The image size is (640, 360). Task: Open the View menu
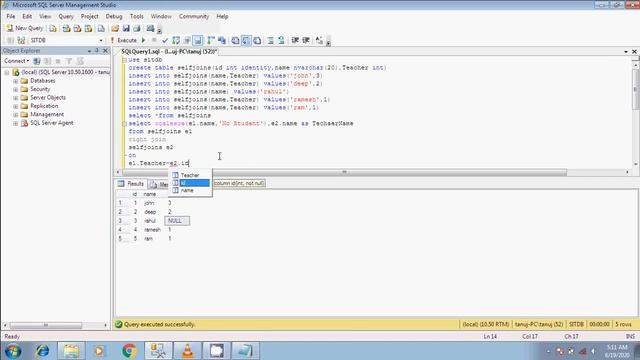coord(45,16)
